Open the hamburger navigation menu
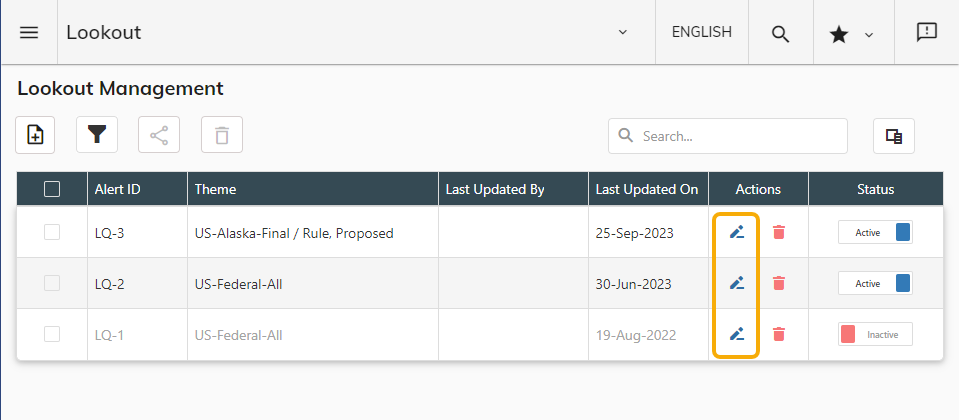The width and height of the screenshot is (959, 420). (x=29, y=32)
